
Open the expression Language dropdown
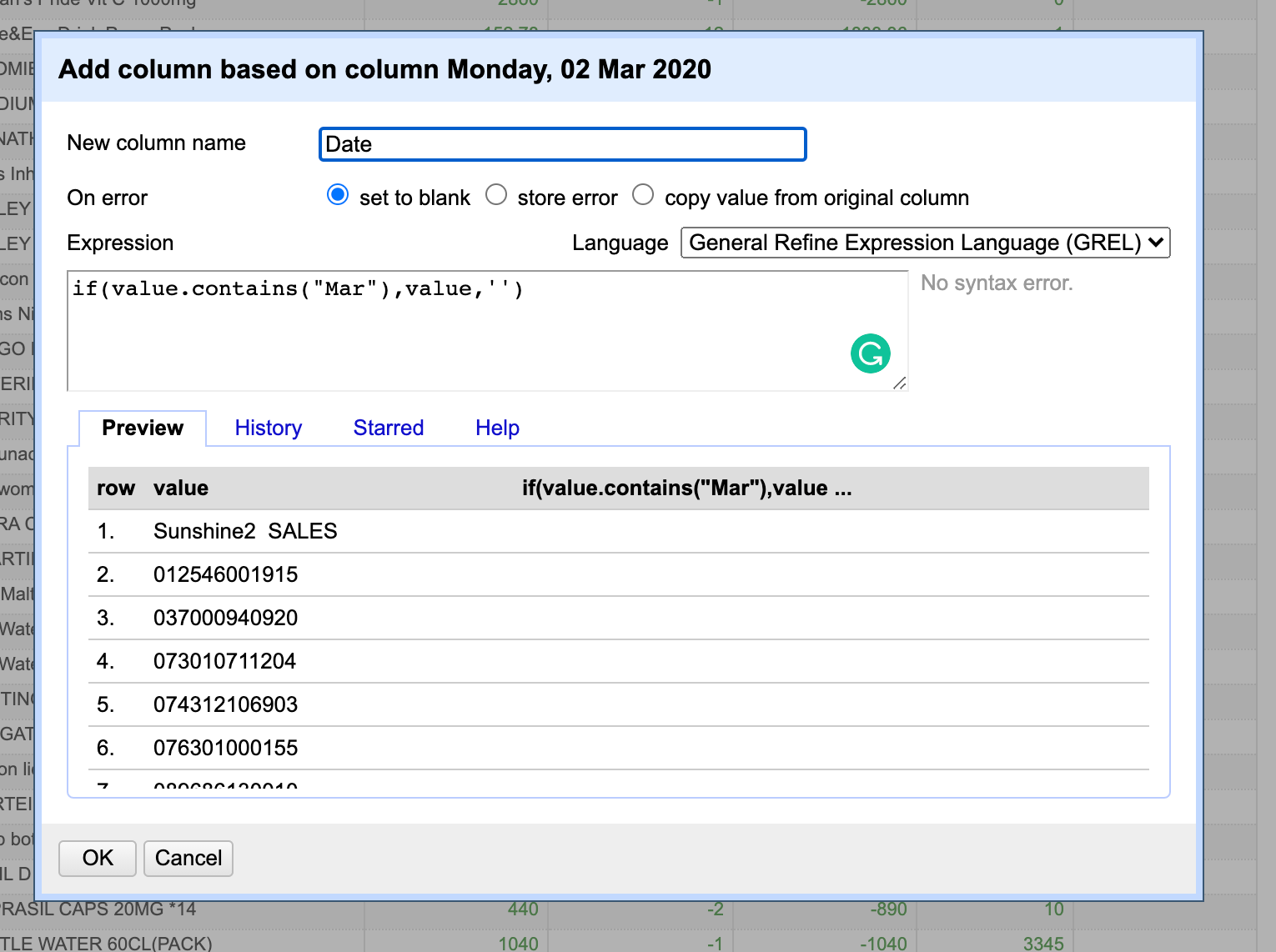click(925, 243)
